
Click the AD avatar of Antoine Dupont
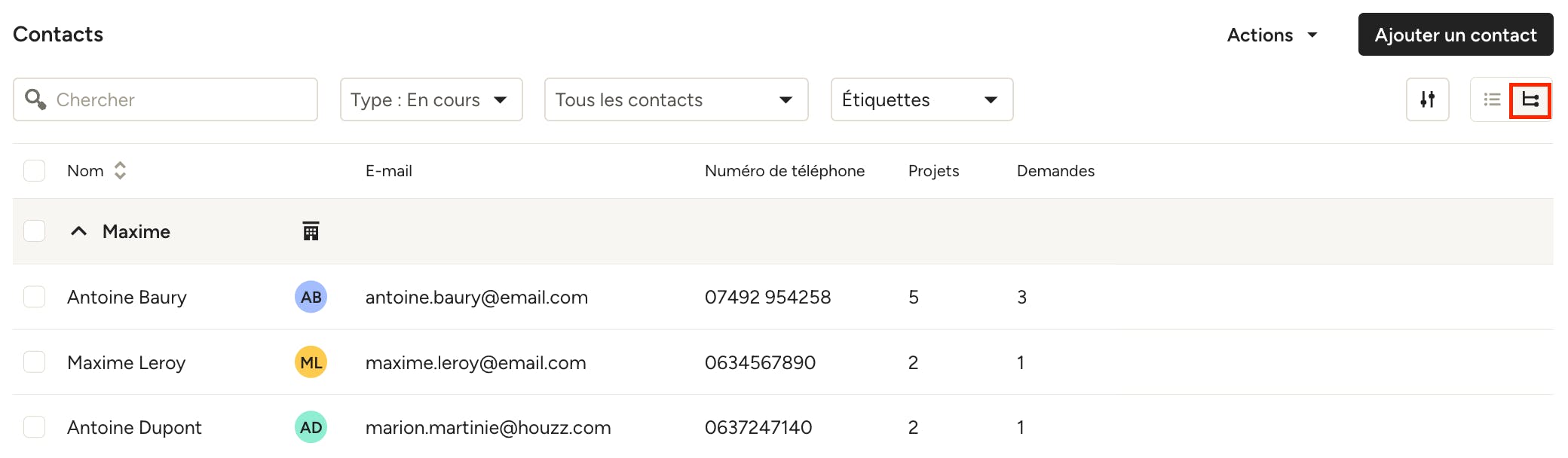tap(311, 428)
